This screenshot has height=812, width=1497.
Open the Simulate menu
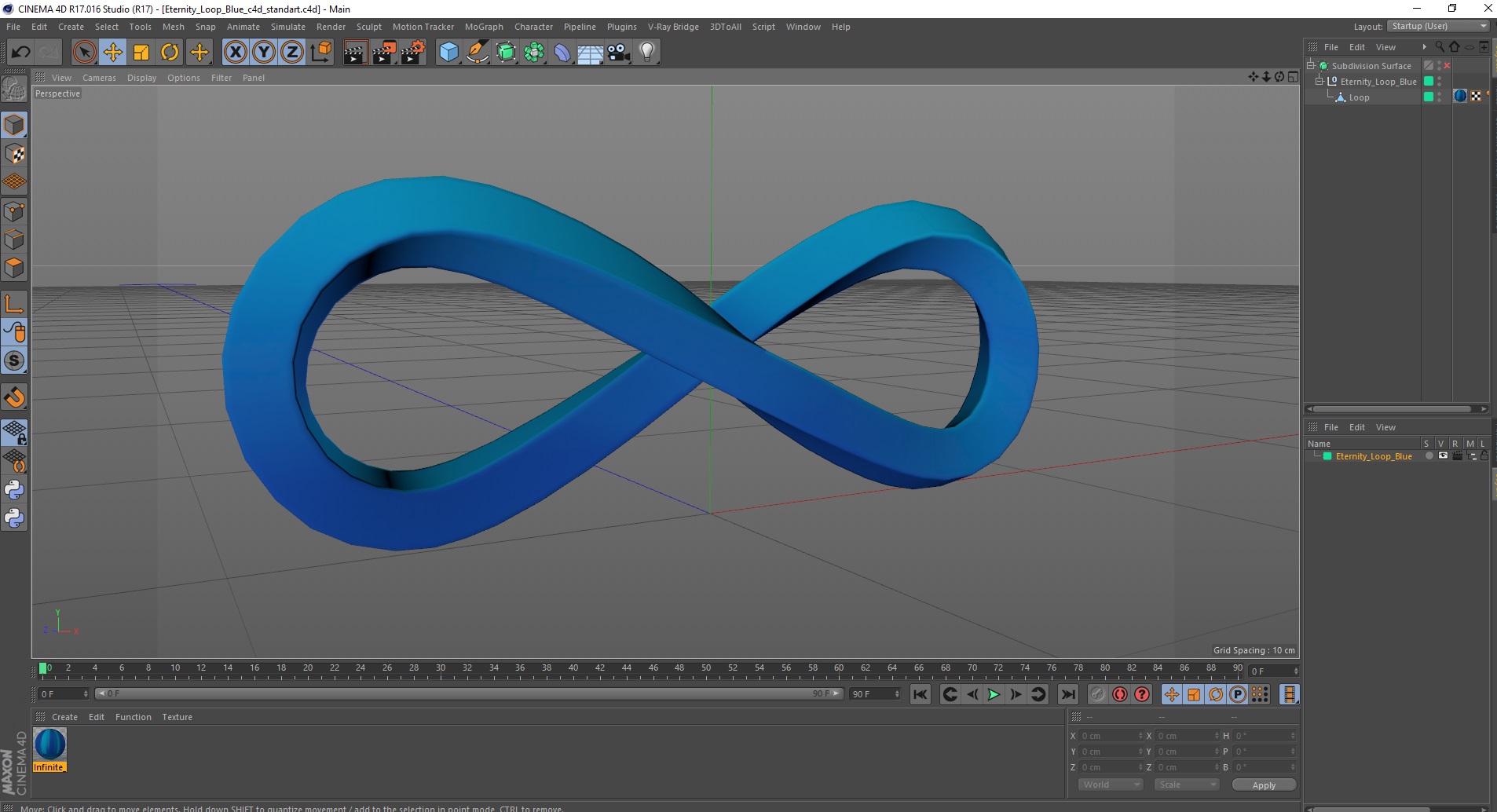point(288,27)
